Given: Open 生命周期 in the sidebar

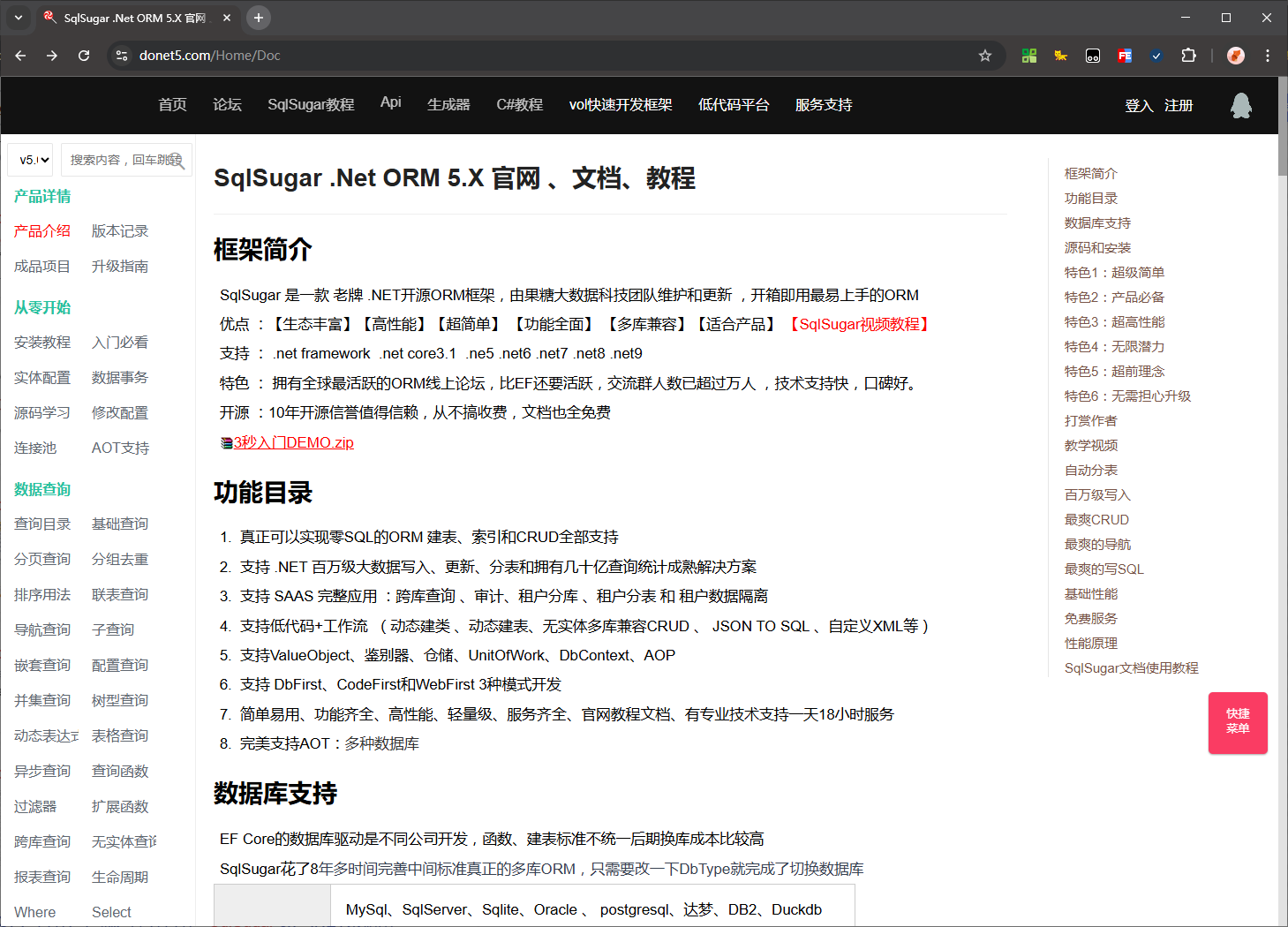Looking at the screenshot, I should (x=120, y=878).
